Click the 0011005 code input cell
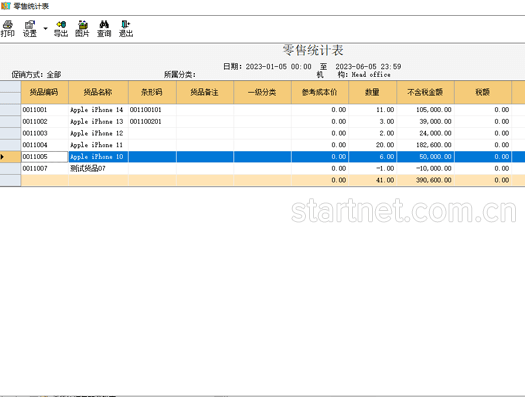This screenshot has height=397, width=525. pos(45,157)
